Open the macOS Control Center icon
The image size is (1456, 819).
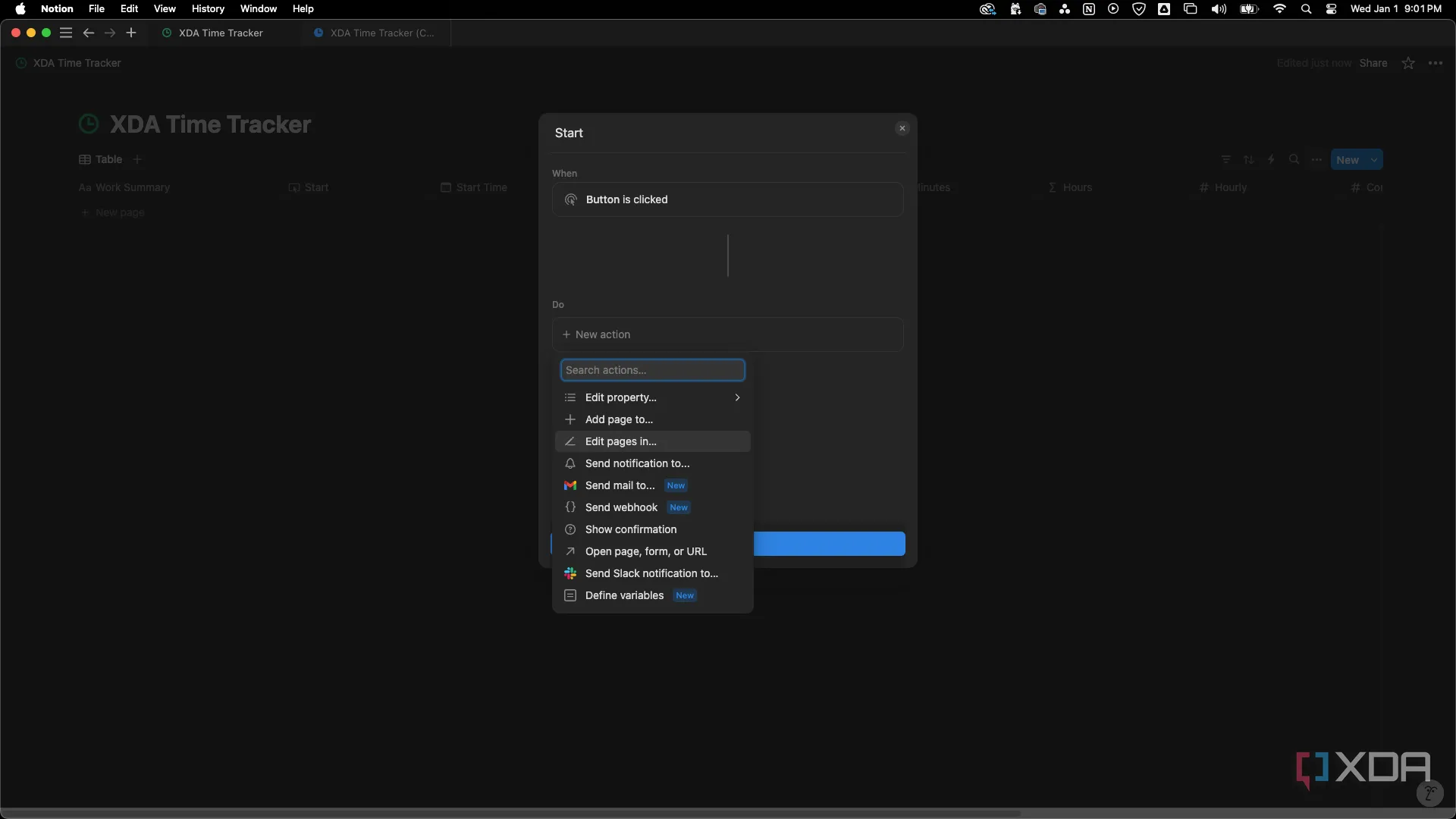1331,9
